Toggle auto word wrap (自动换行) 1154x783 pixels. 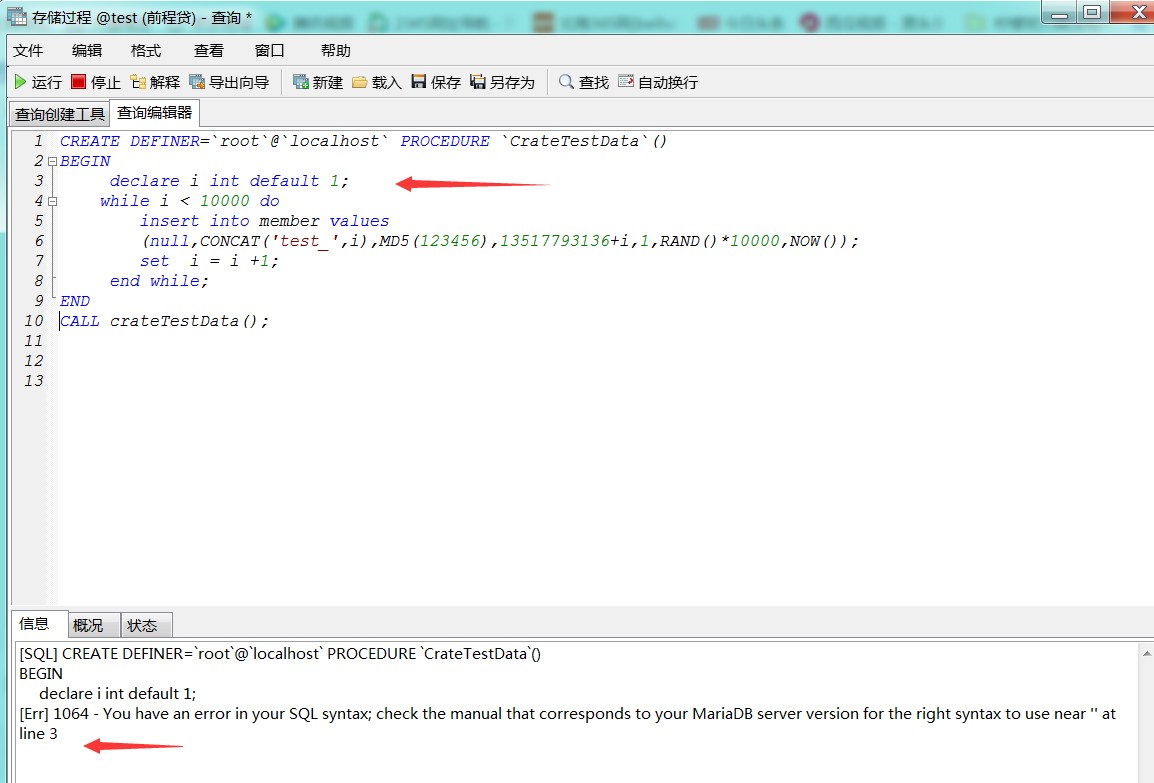point(626,82)
